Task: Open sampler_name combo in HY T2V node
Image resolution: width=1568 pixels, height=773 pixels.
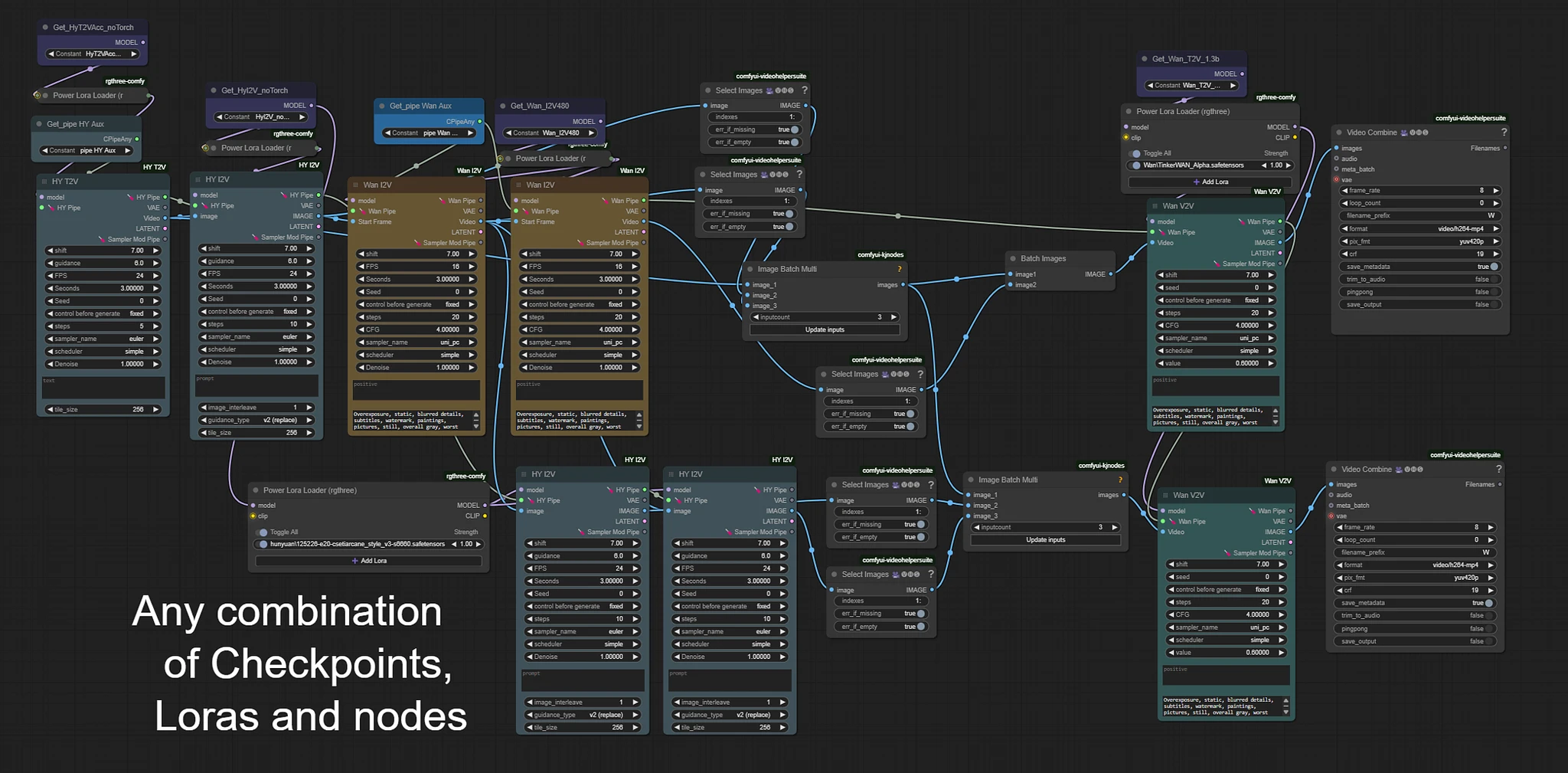Action: pyautogui.click(x=103, y=339)
